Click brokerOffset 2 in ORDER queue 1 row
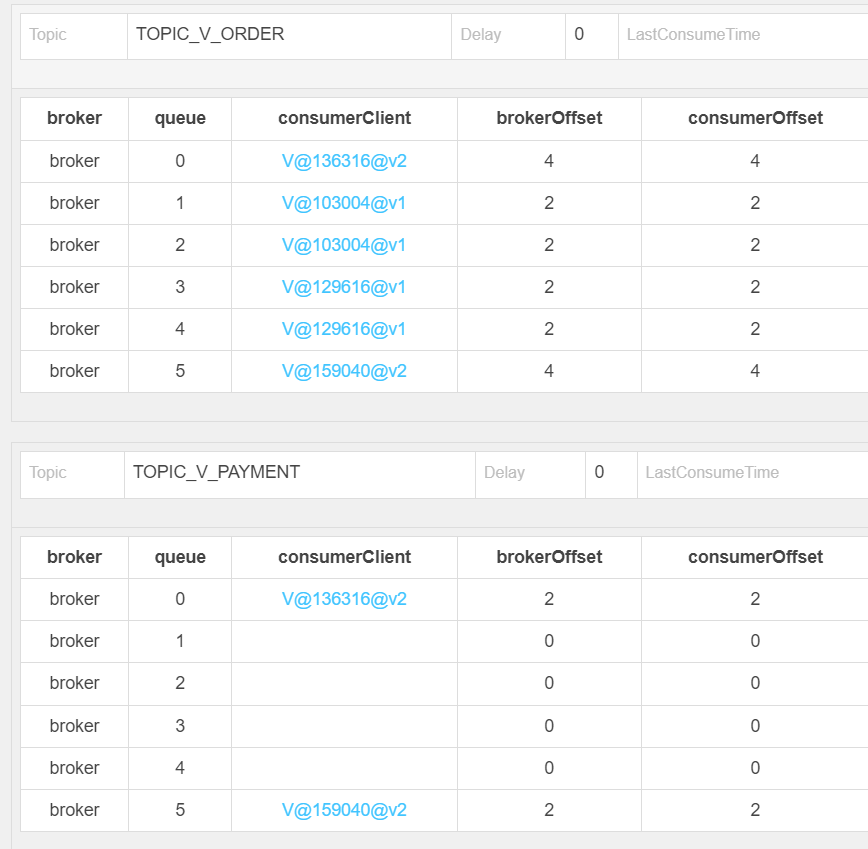The image size is (868, 849). [549, 203]
